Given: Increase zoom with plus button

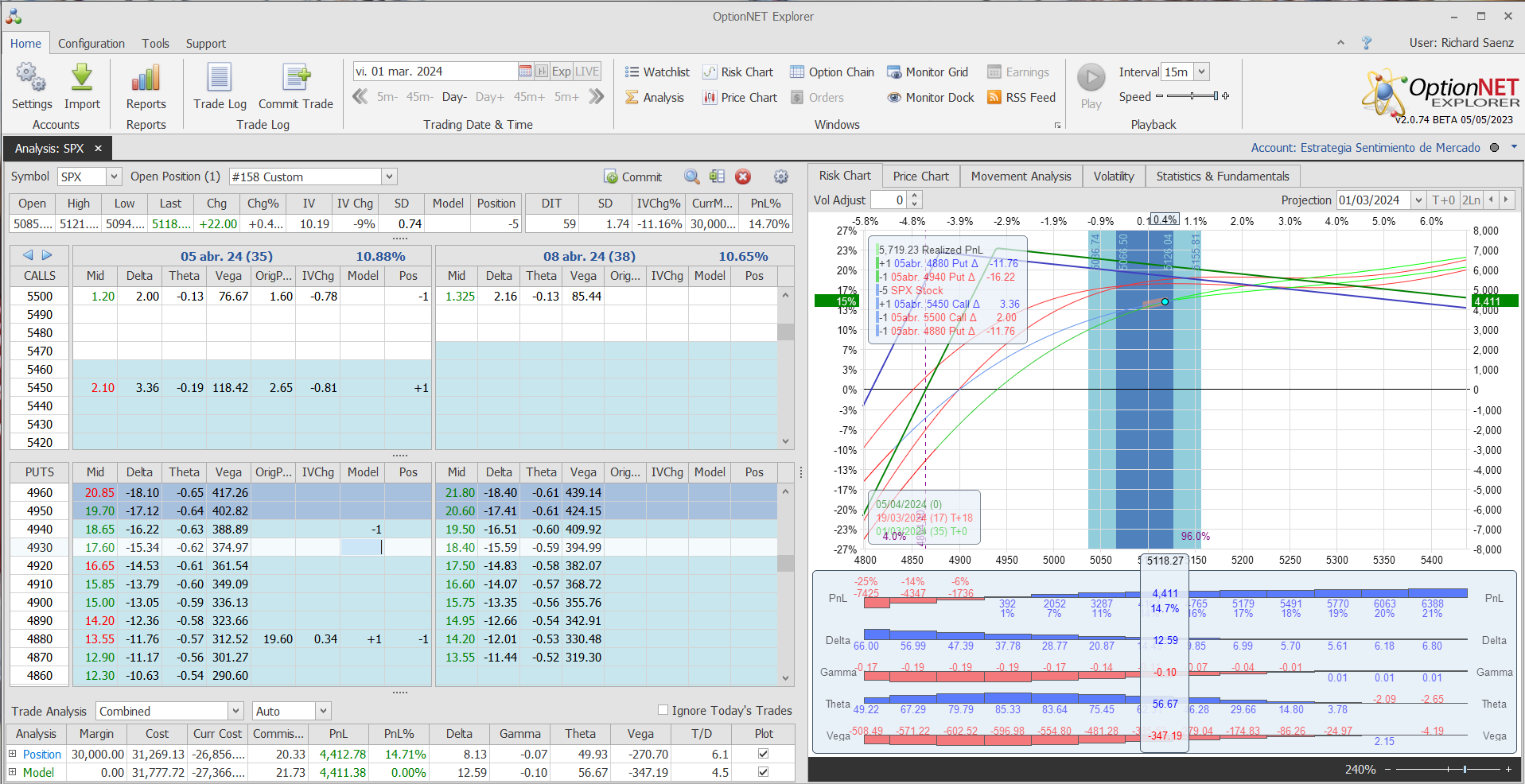Looking at the screenshot, I should click(1508, 769).
